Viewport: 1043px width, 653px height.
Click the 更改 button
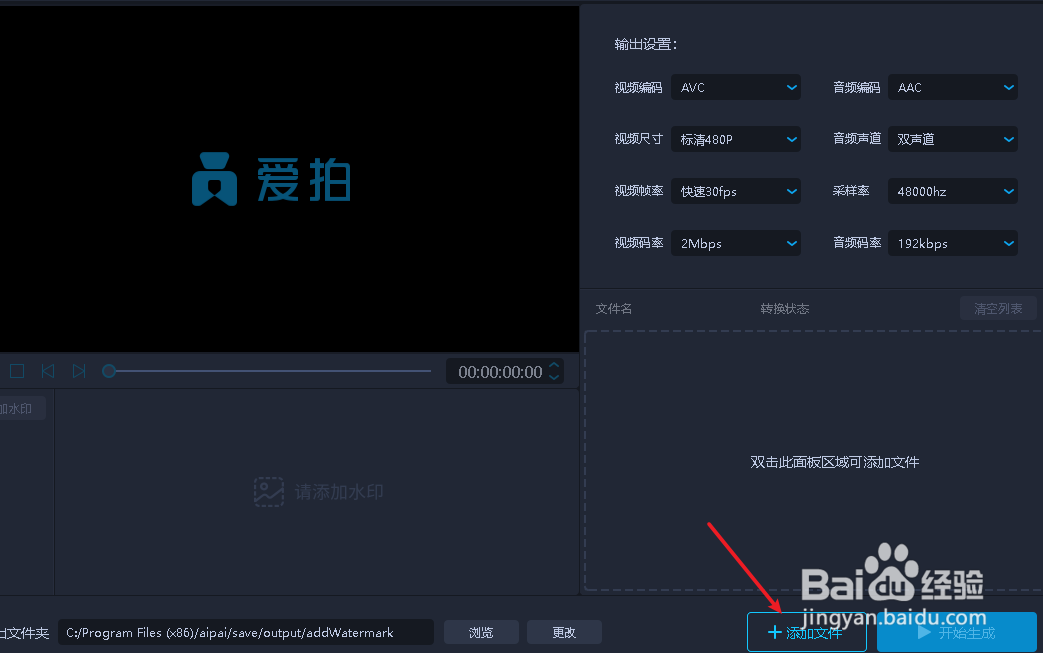pyautogui.click(x=564, y=632)
